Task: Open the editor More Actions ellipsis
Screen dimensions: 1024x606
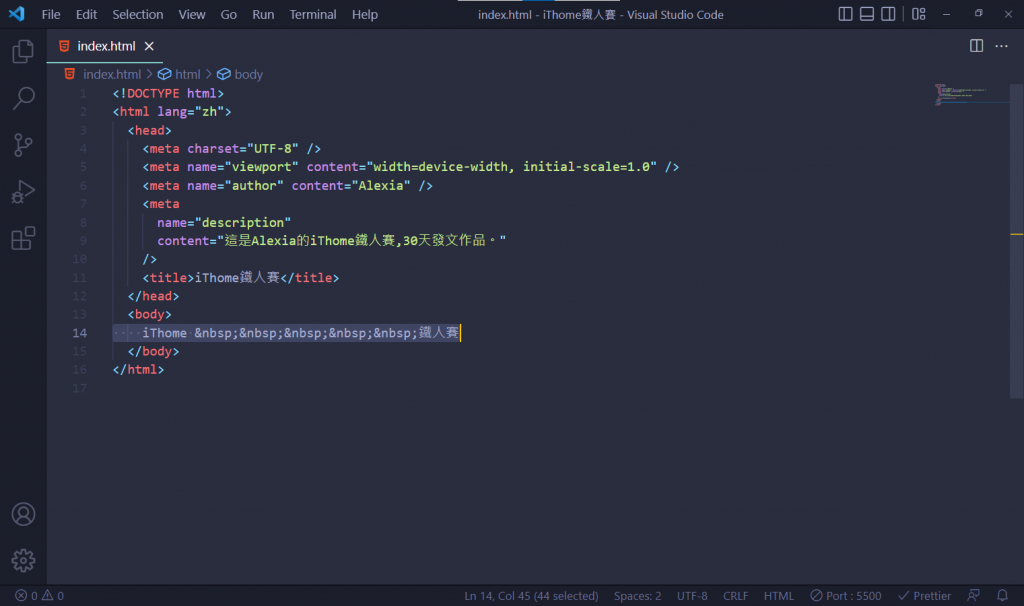Action: tap(1001, 46)
